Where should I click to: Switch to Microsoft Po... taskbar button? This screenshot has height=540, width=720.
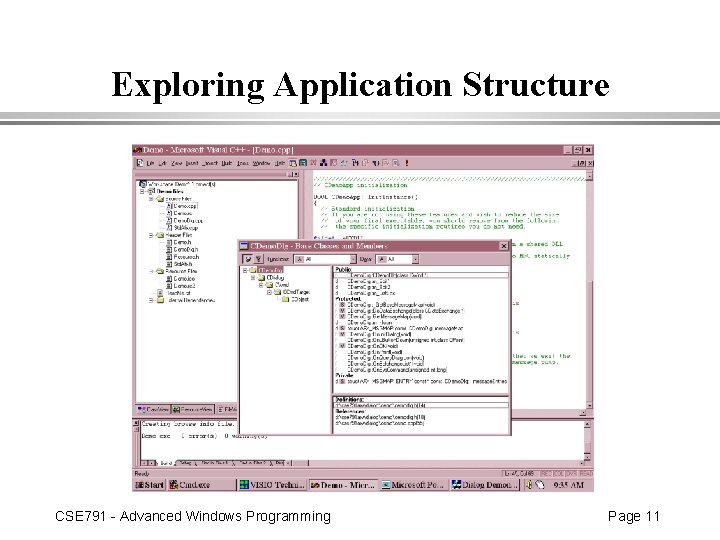click(413, 485)
